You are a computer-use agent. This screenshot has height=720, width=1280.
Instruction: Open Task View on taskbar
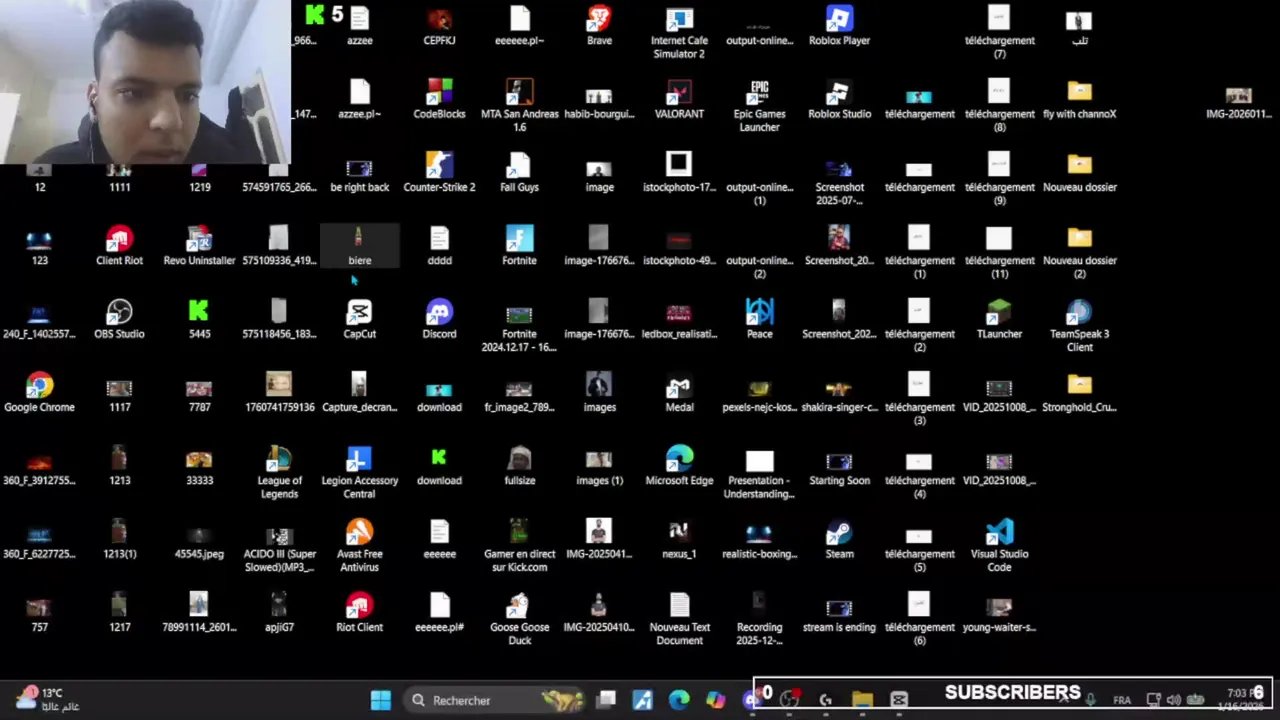[607, 700]
